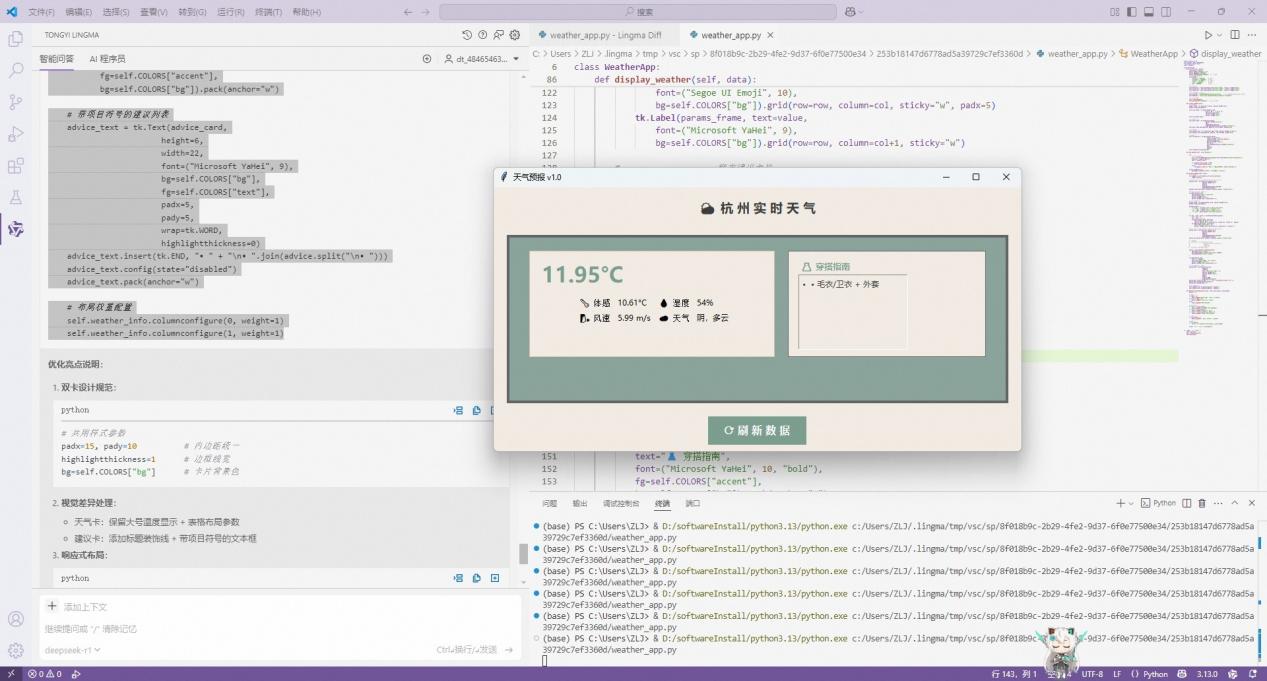Open the Extensions view

(15, 166)
